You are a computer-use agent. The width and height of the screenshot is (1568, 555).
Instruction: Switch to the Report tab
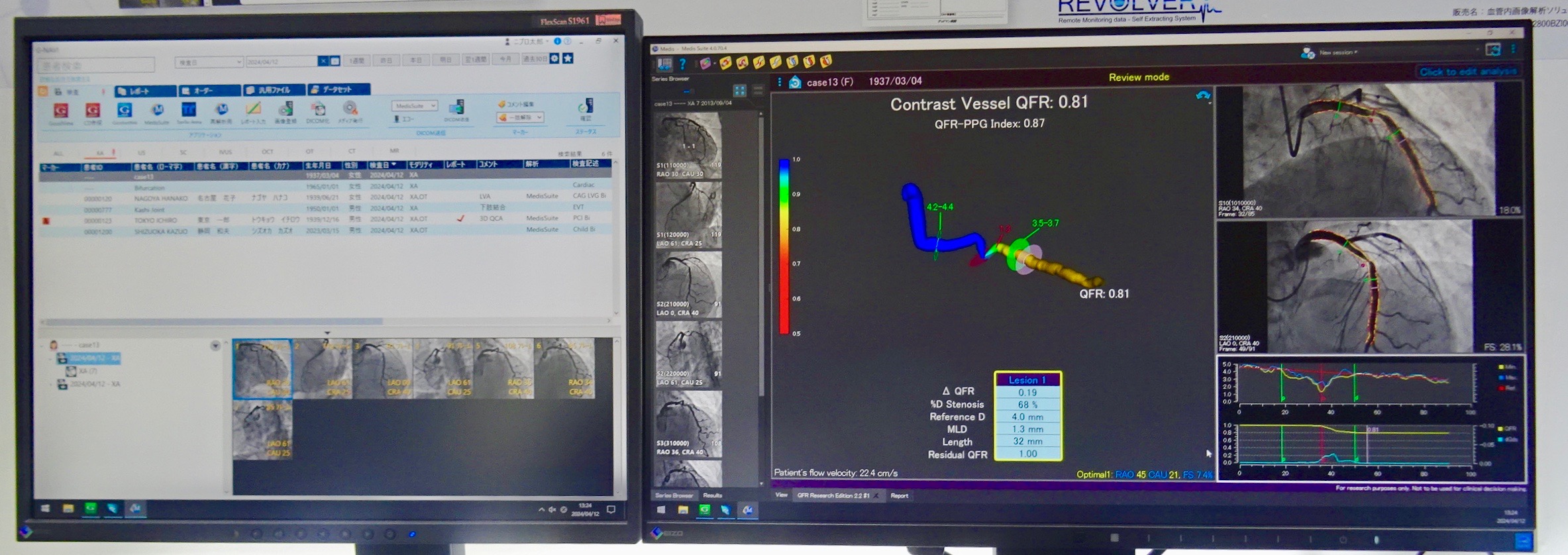tap(899, 495)
